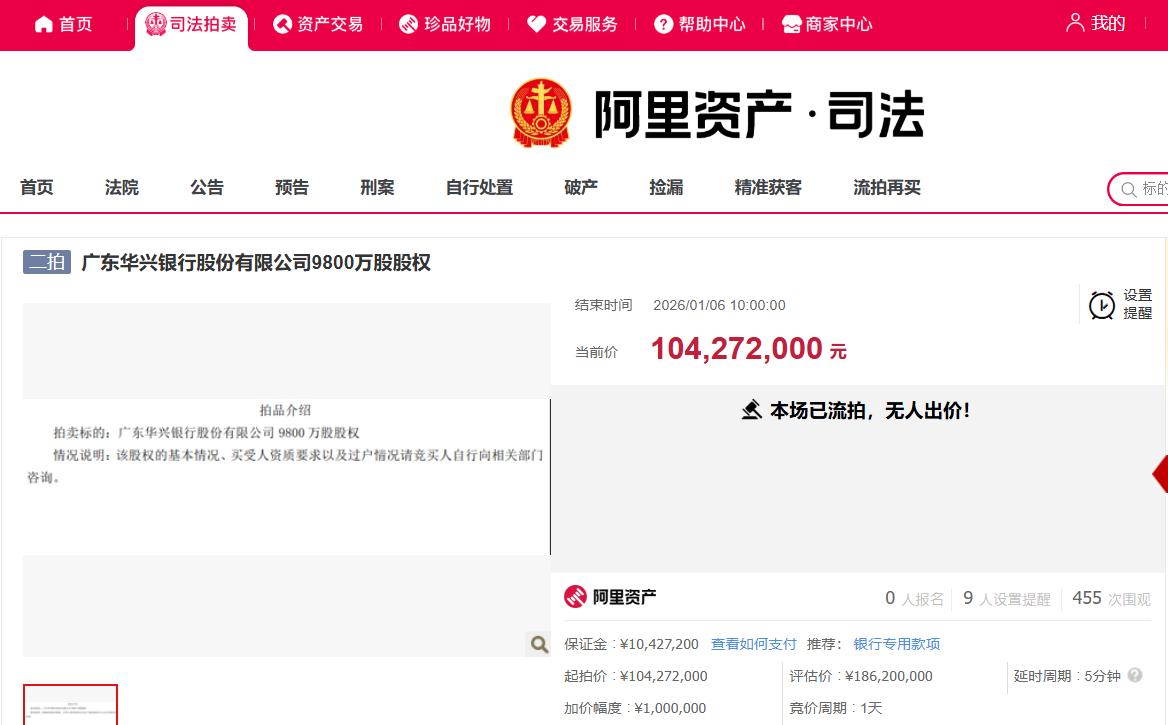This screenshot has width=1168, height=725.
Task: Click the 查看如何支付 link
Action: [753, 644]
